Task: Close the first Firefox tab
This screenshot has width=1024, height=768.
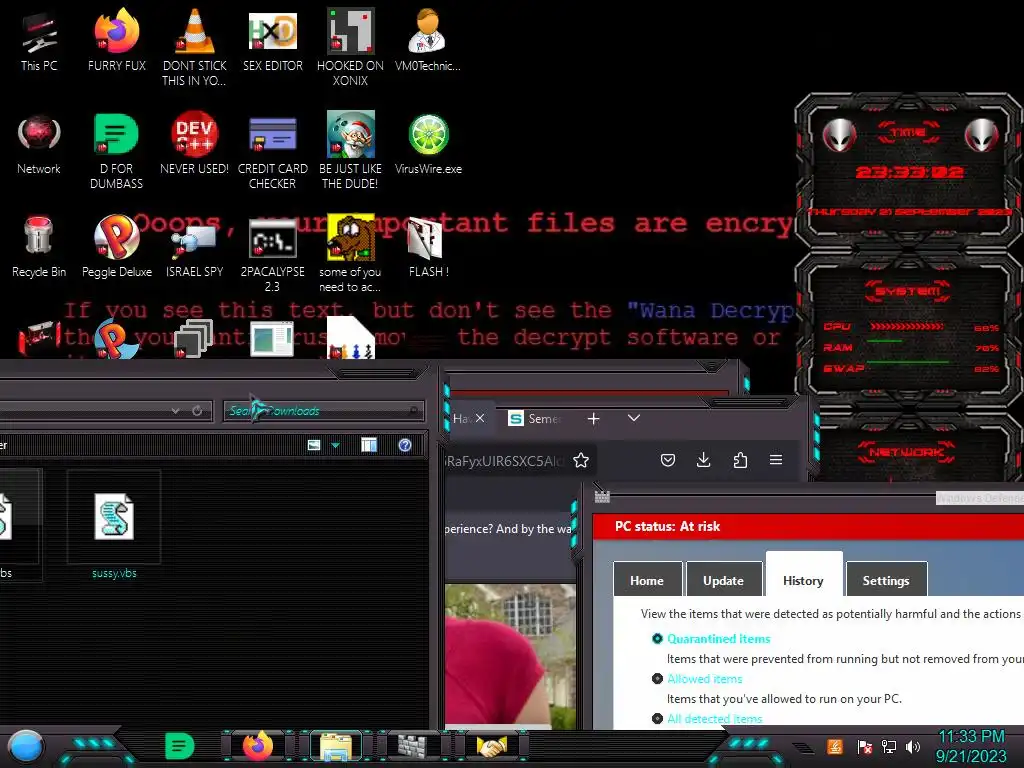Action: pos(480,418)
